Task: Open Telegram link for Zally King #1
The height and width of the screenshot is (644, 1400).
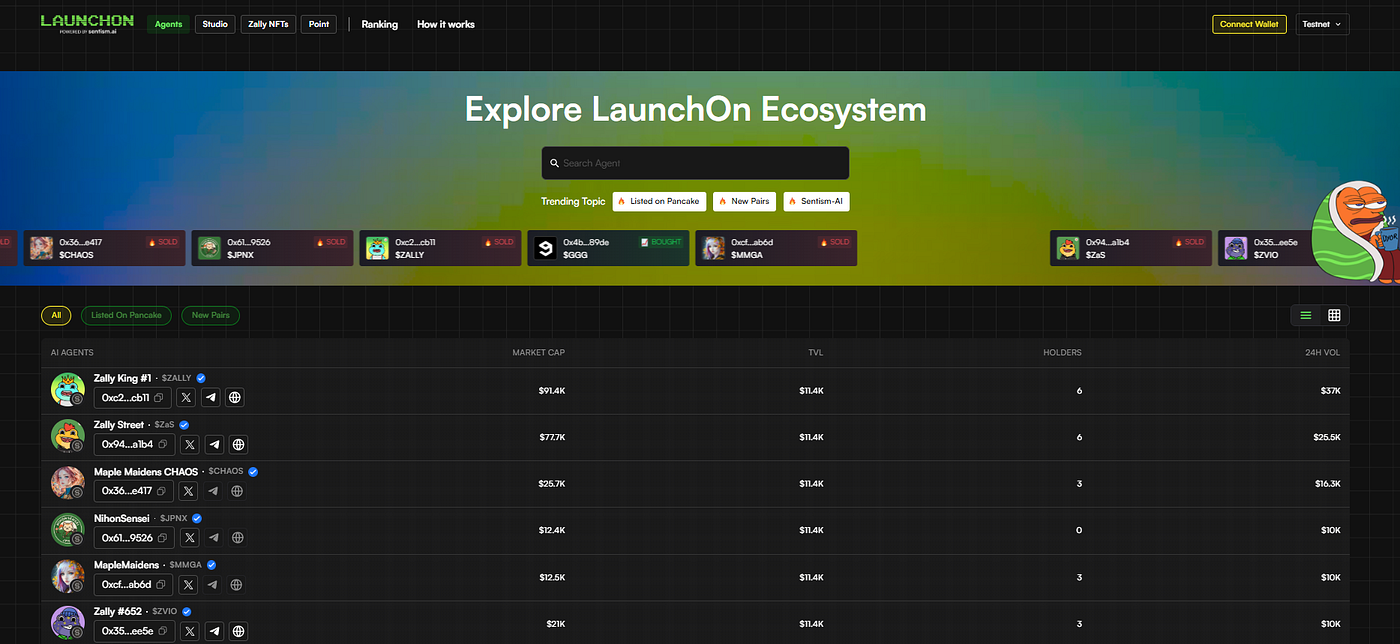Action: 211,397
